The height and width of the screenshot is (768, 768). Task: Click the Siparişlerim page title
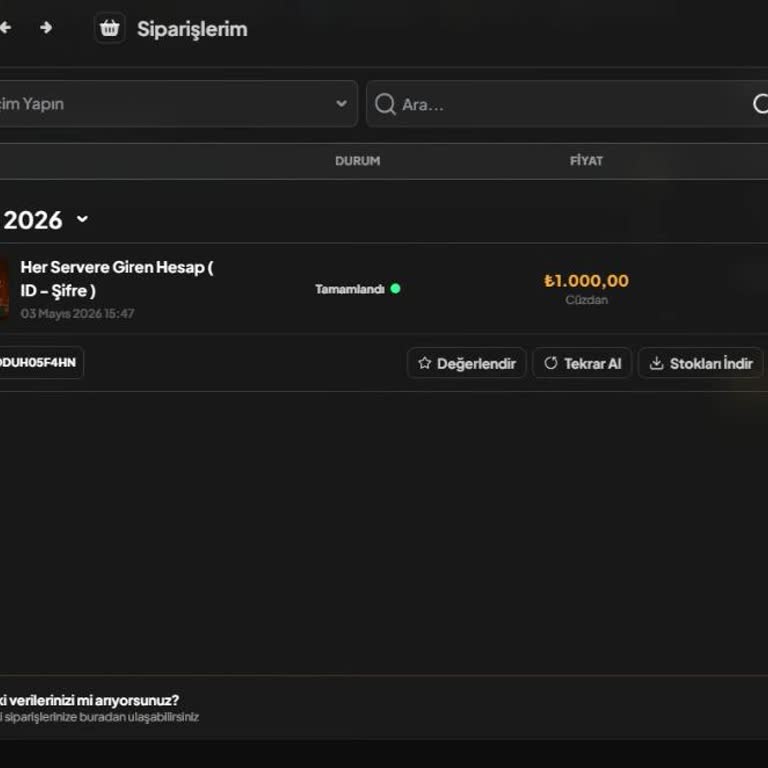tap(192, 29)
